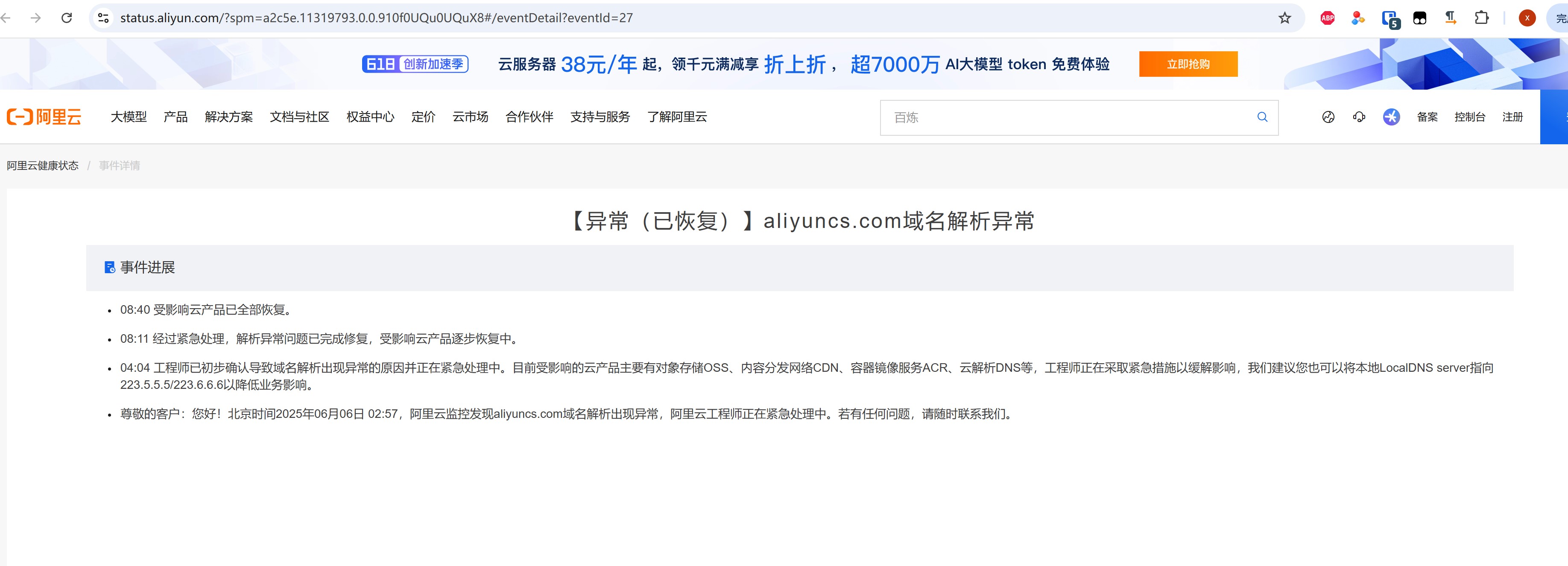This screenshot has width=1568, height=566.
Task: Open the headset customer service icon
Action: [1359, 117]
